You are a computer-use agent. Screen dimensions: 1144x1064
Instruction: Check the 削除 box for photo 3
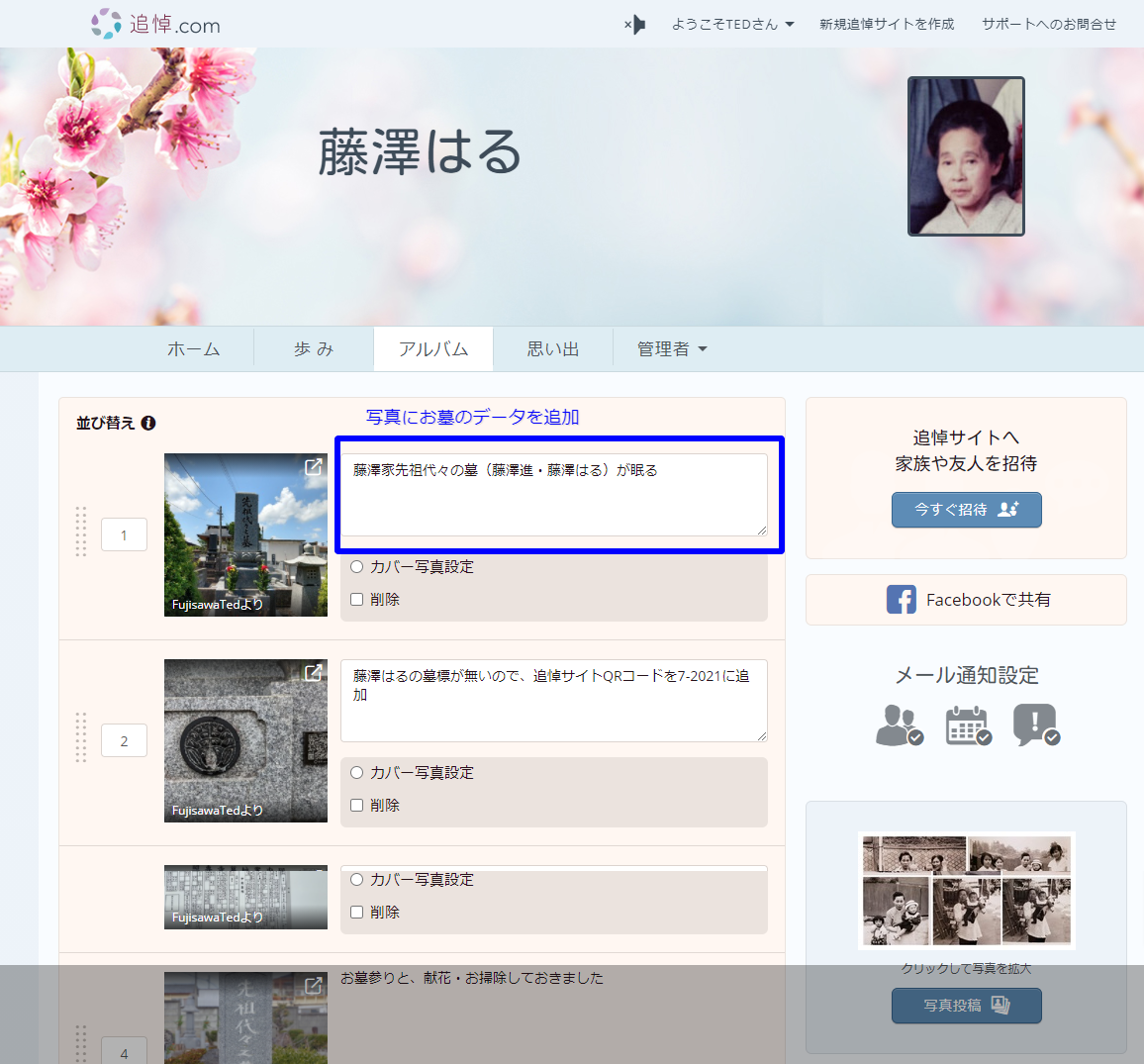tap(357, 913)
